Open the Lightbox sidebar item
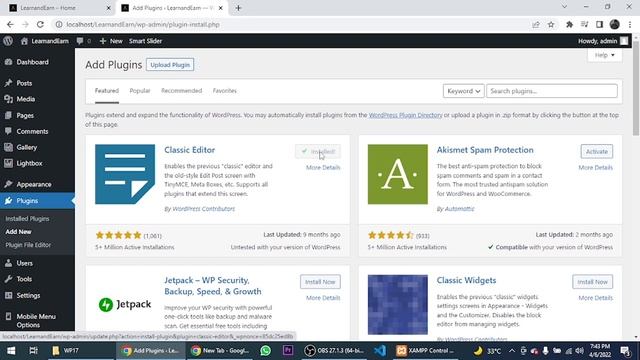Viewport: 640px width, 360px height. click(29, 163)
